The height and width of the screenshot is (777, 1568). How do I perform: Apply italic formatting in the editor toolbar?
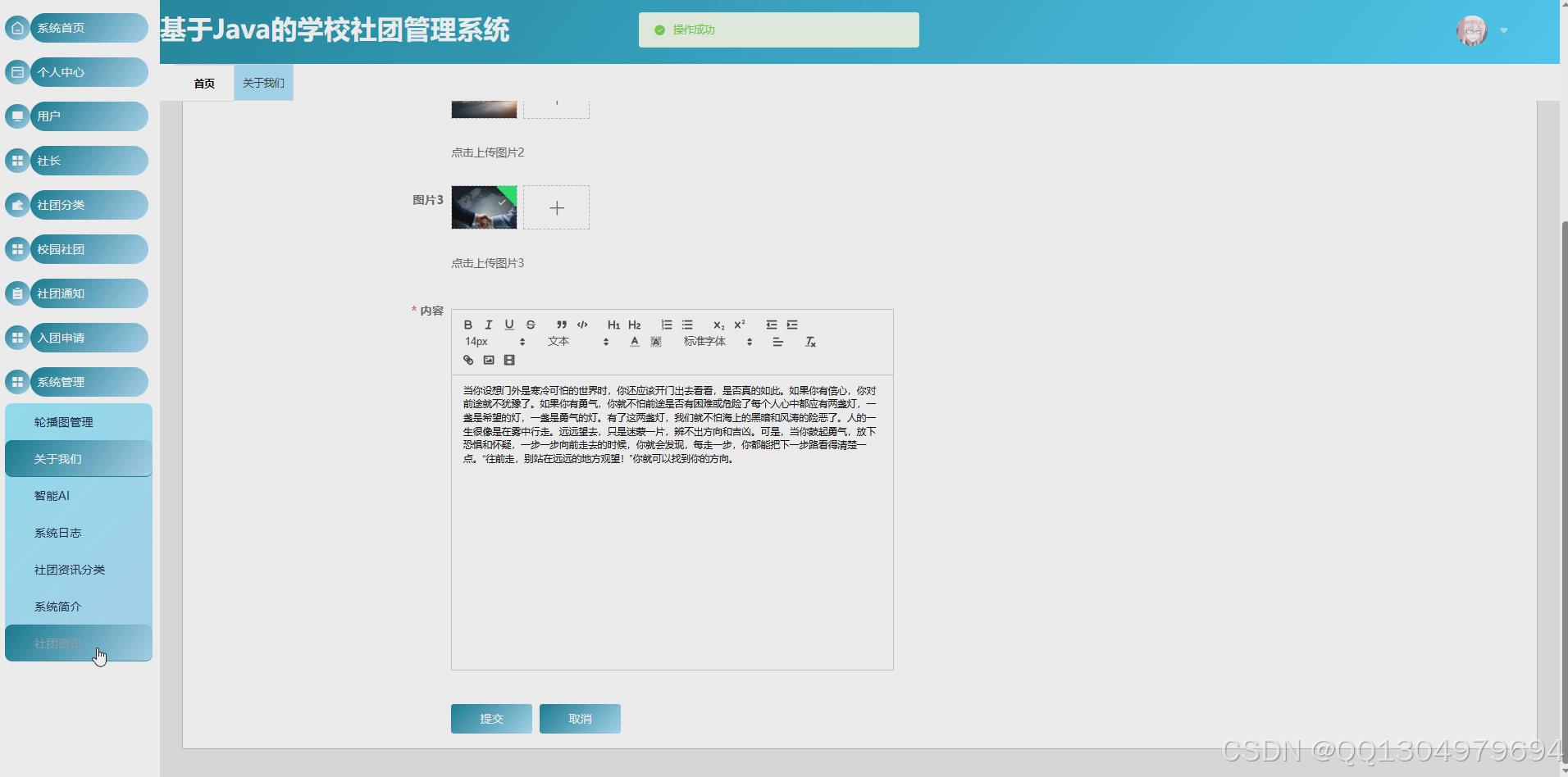489,325
